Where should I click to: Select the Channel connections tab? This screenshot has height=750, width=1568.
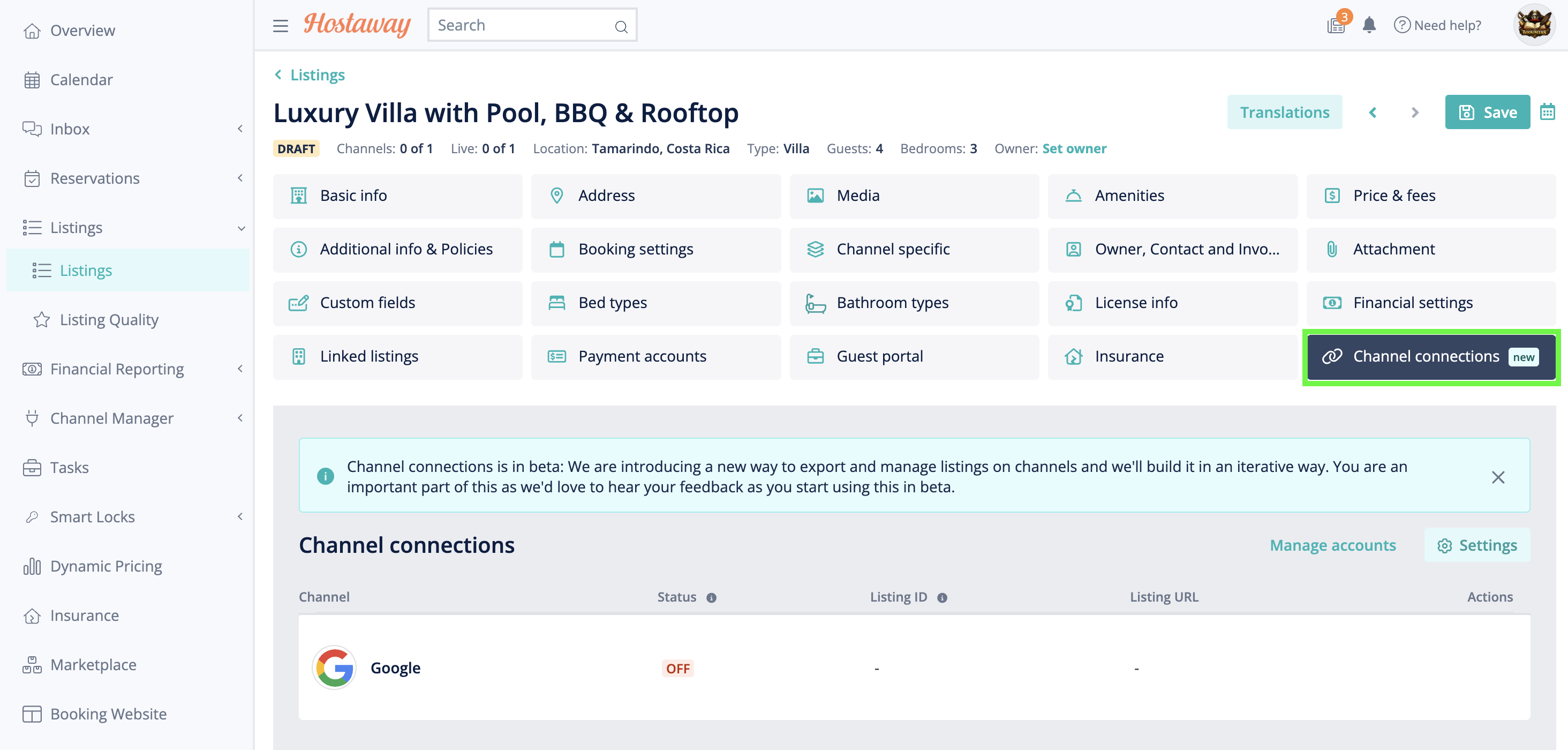pos(1430,357)
